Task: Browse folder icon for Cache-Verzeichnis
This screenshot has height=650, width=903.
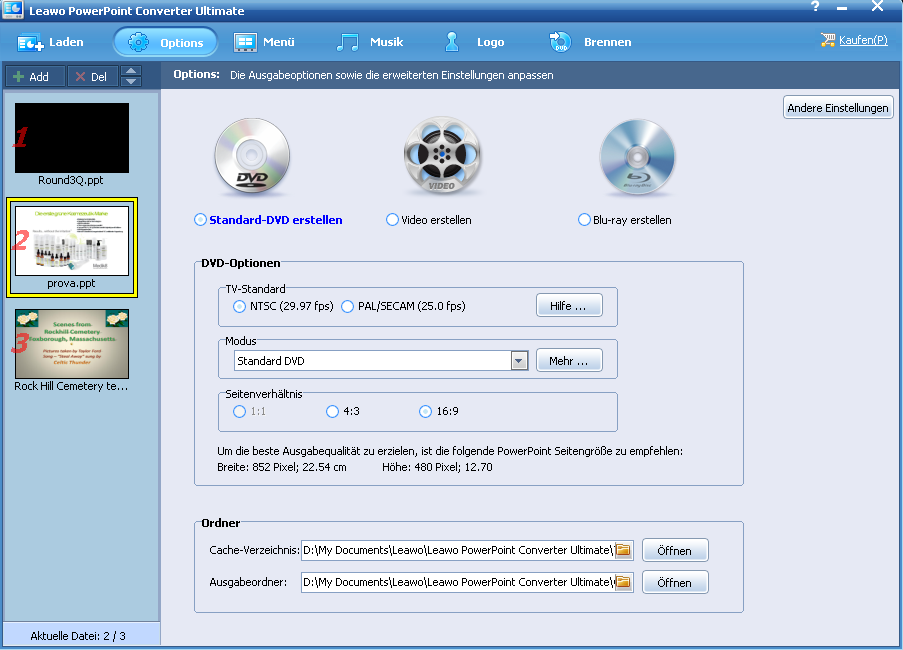Action: pos(623,550)
